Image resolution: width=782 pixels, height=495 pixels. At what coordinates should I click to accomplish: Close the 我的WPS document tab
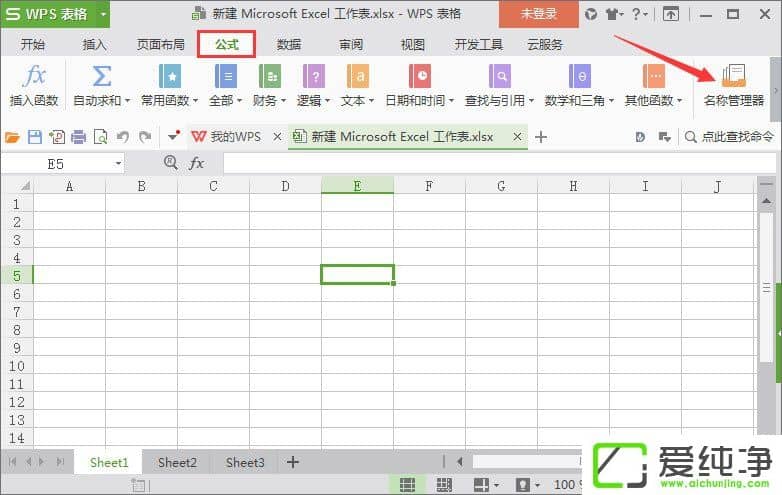click(x=277, y=137)
